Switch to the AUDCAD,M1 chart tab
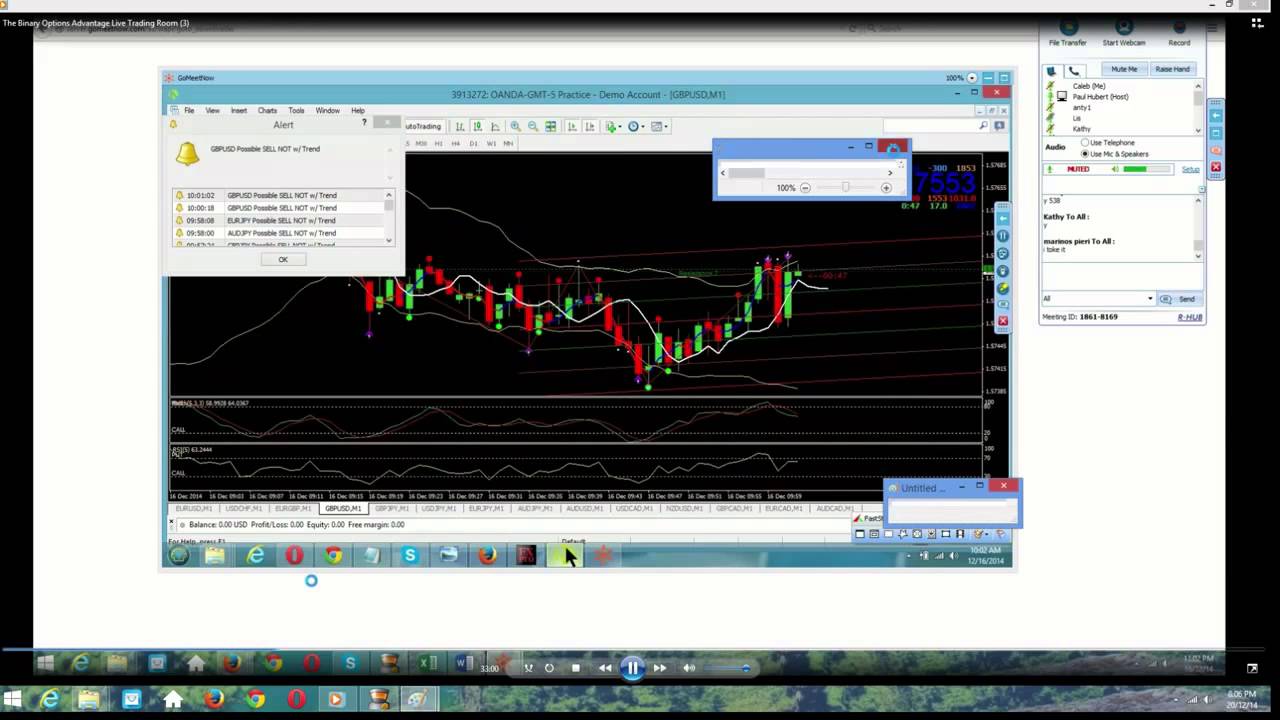This screenshot has width=1280, height=720. (834, 508)
